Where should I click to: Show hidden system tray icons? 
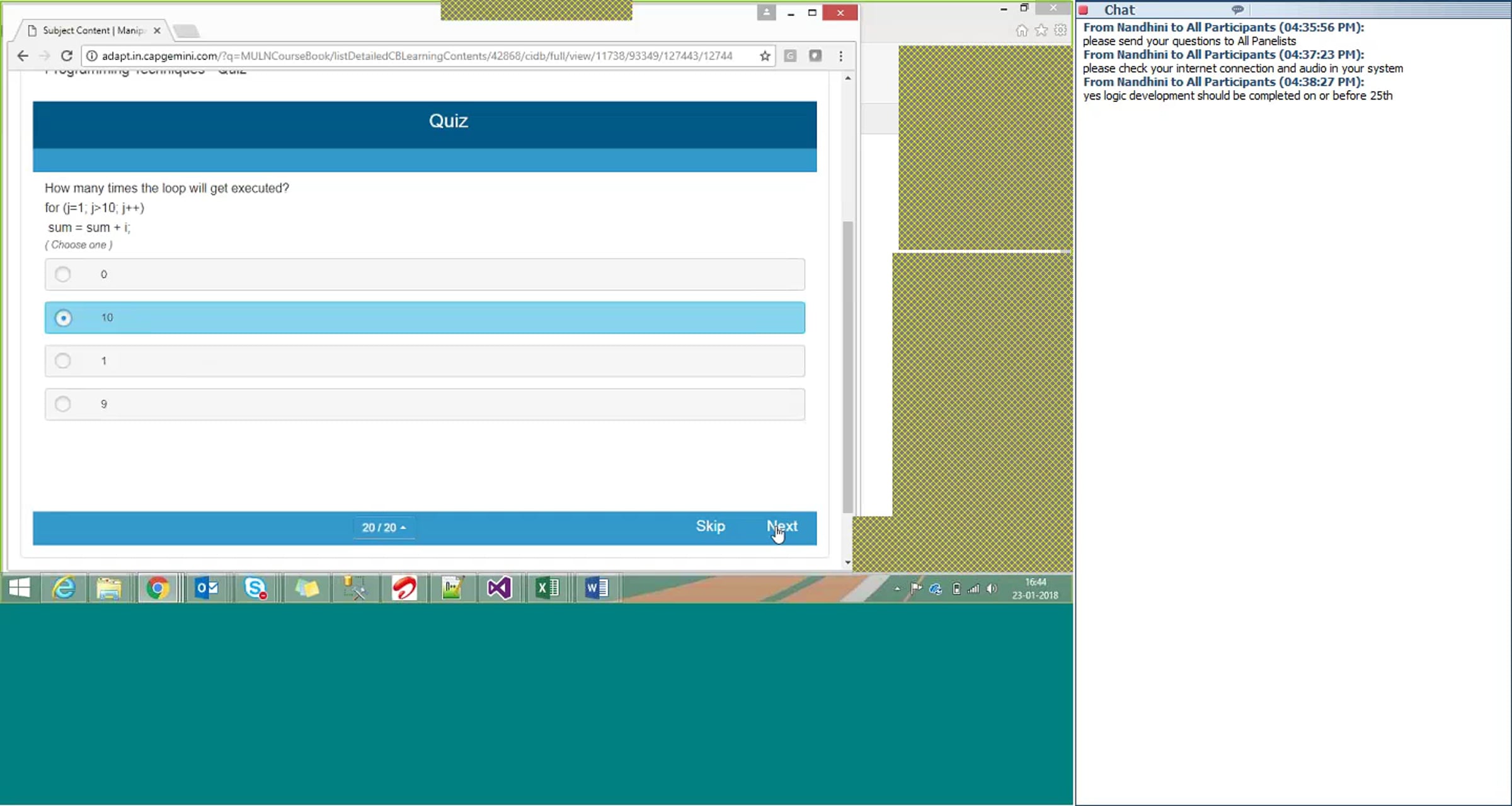[x=897, y=589]
